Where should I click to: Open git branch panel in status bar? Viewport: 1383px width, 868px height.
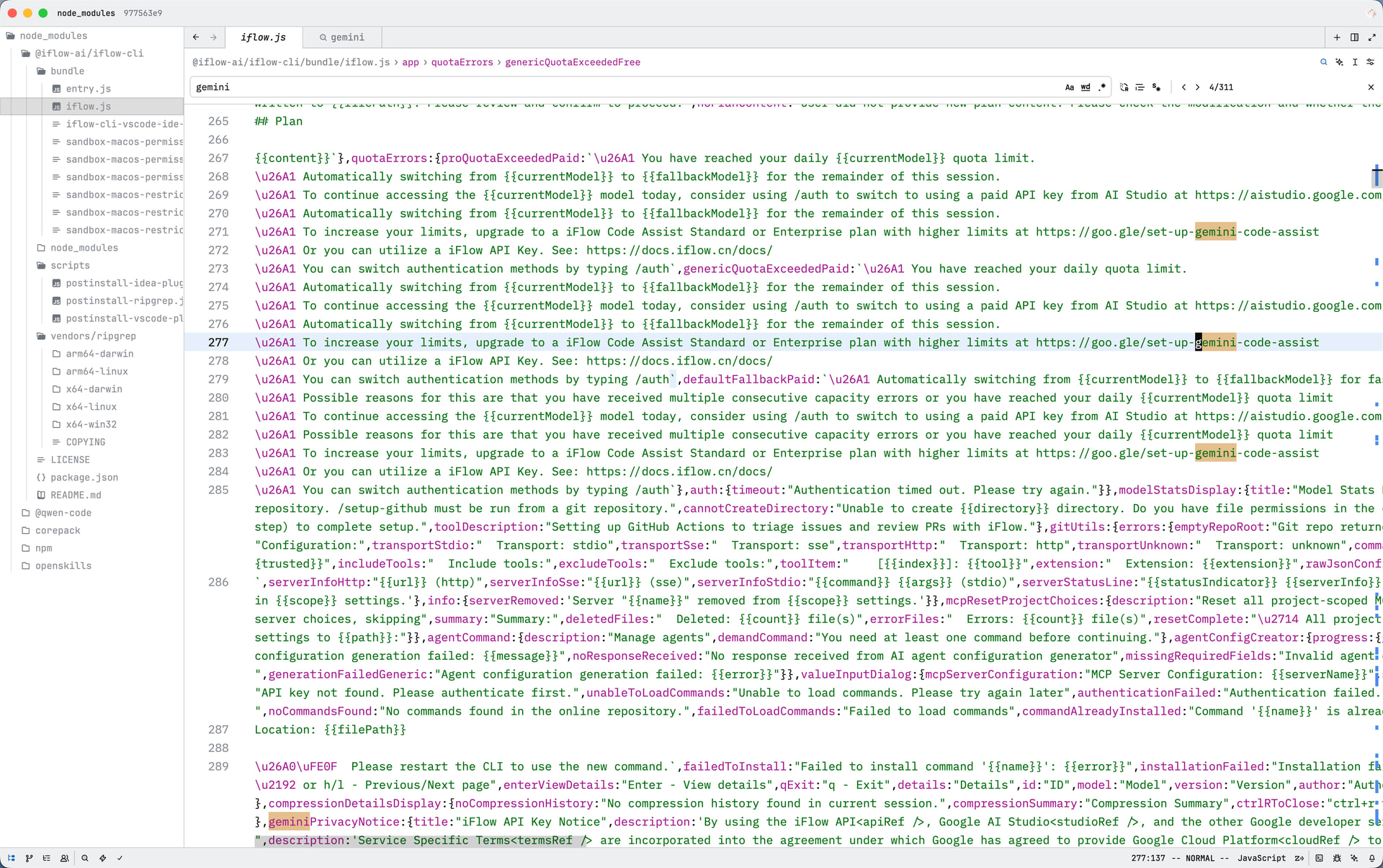tap(29, 858)
